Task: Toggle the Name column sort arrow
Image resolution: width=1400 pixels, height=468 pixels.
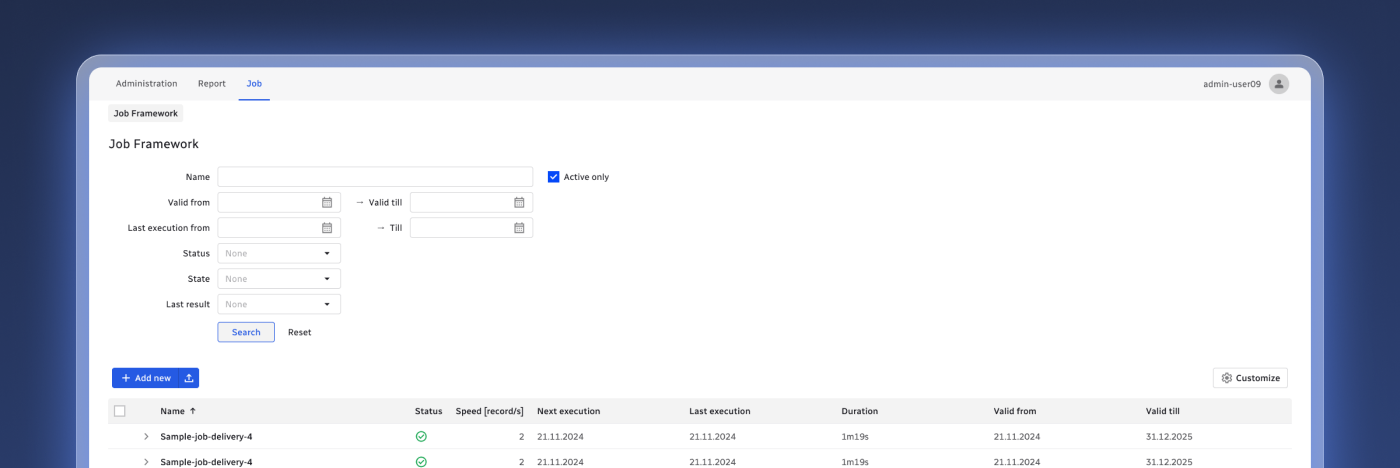Action: tap(193, 411)
